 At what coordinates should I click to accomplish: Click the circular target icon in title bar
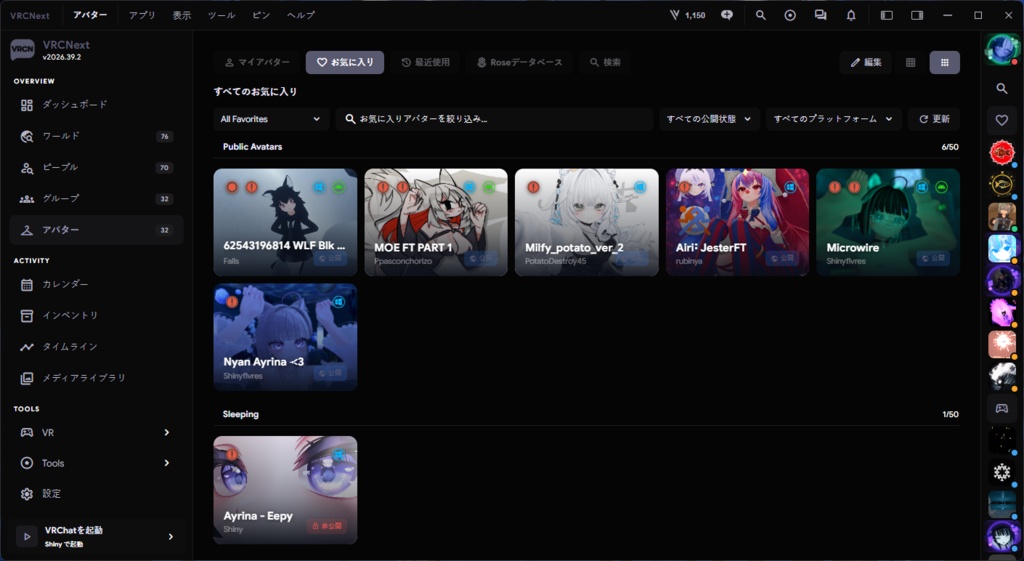pyautogui.click(x=790, y=15)
